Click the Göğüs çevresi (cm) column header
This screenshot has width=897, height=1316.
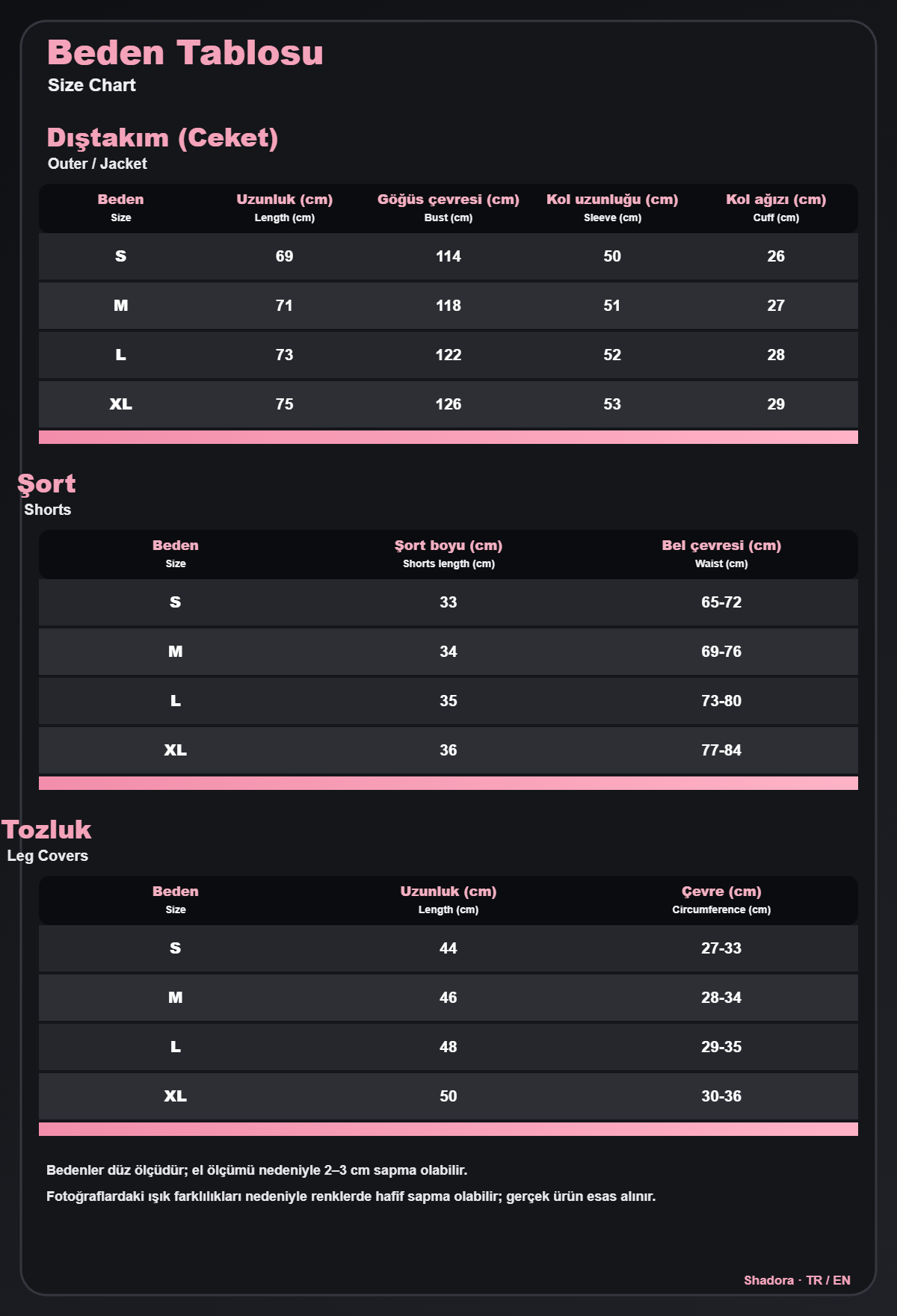click(x=449, y=200)
